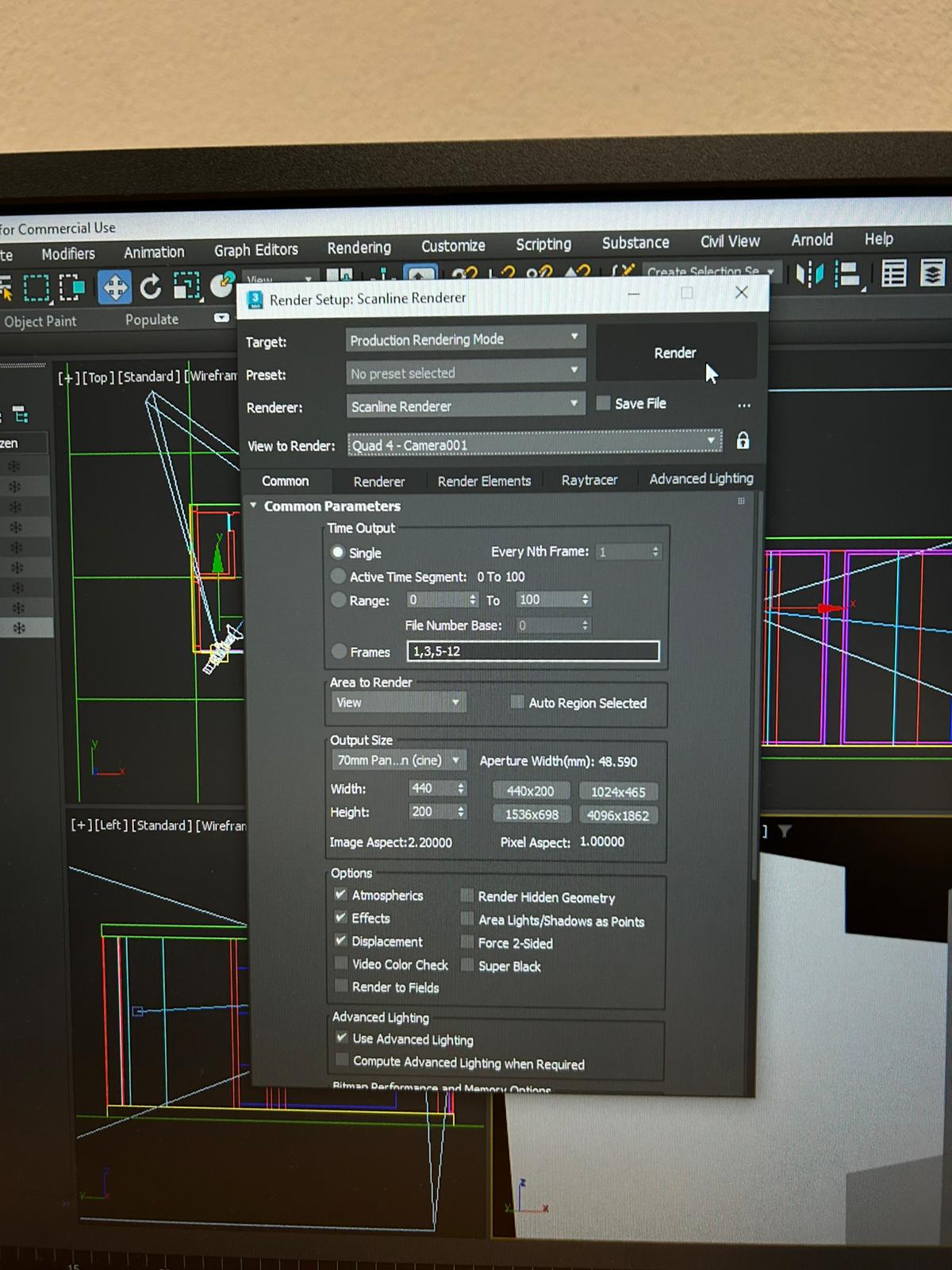Click the filter funnel icon beside viewport
Viewport: 952px width, 1270px height.
tap(785, 831)
